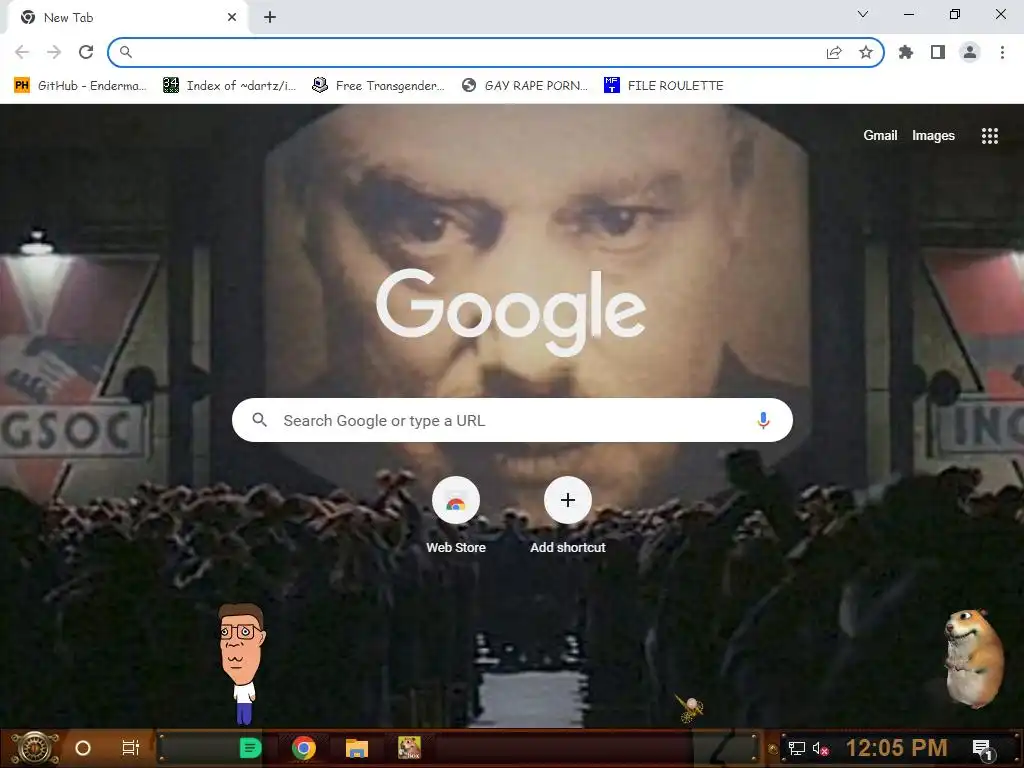This screenshot has height=768, width=1024.
Task: Open the Extensions puzzle icon
Action: (906, 52)
